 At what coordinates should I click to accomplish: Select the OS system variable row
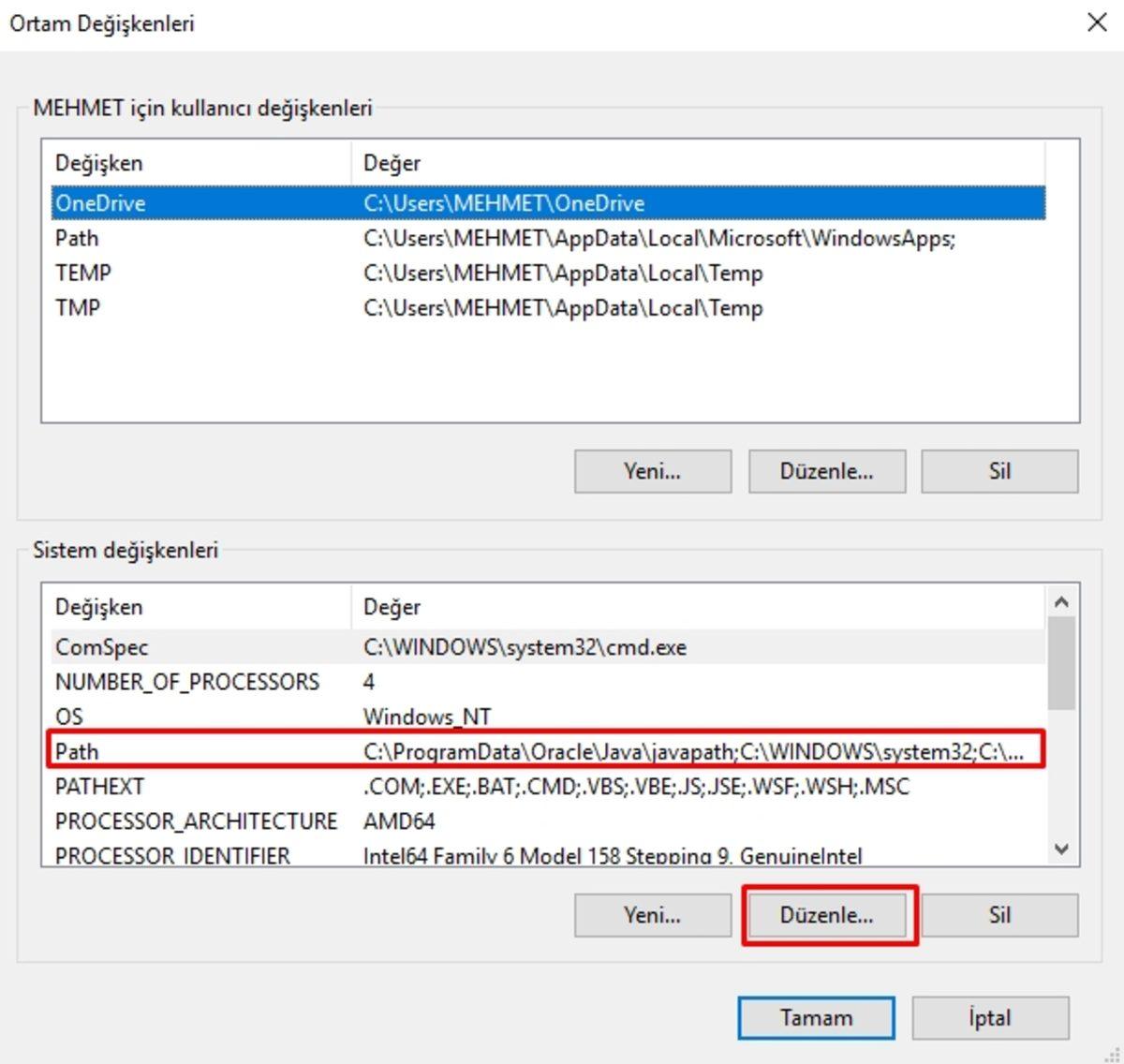[69, 717]
